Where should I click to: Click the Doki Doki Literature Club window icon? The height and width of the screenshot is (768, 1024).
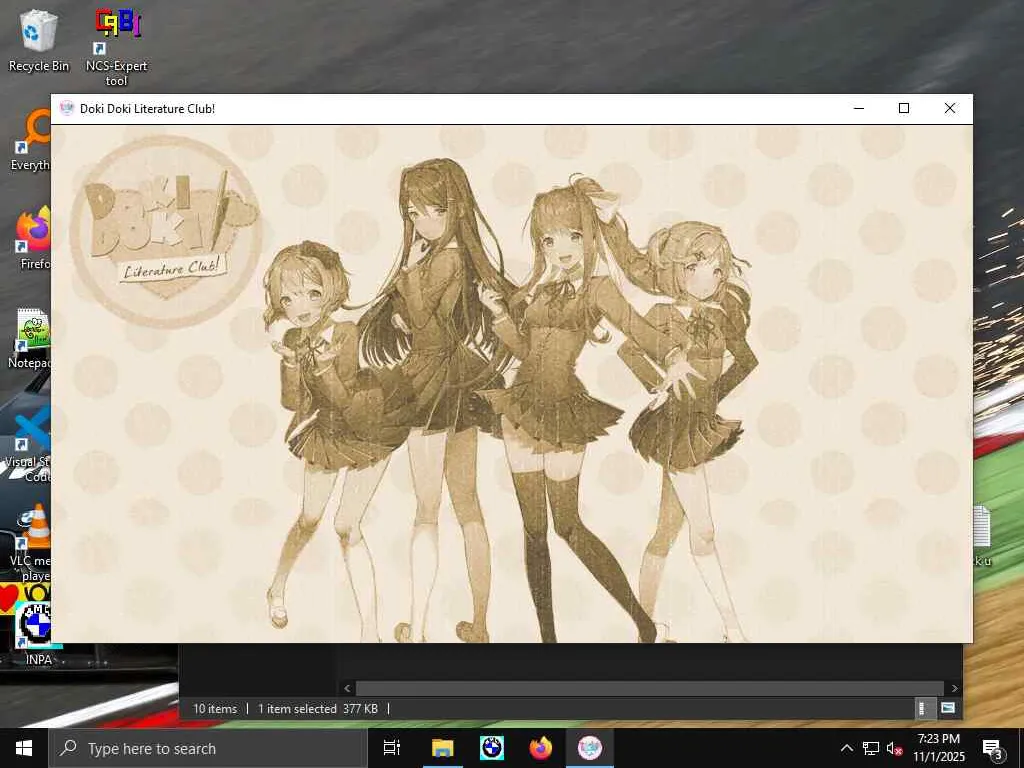pyautogui.click(x=67, y=108)
